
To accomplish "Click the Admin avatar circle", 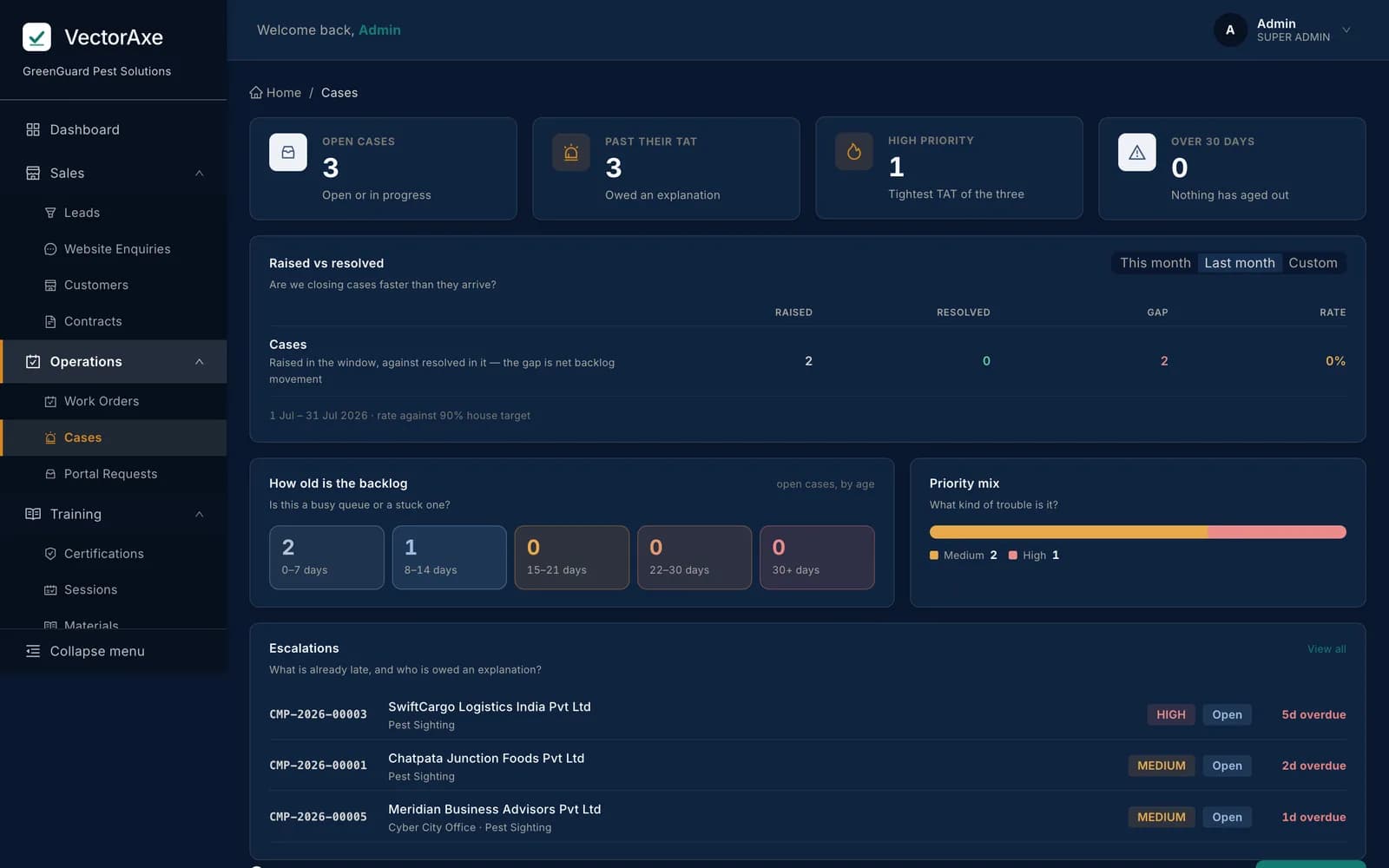I will coord(1230,30).
